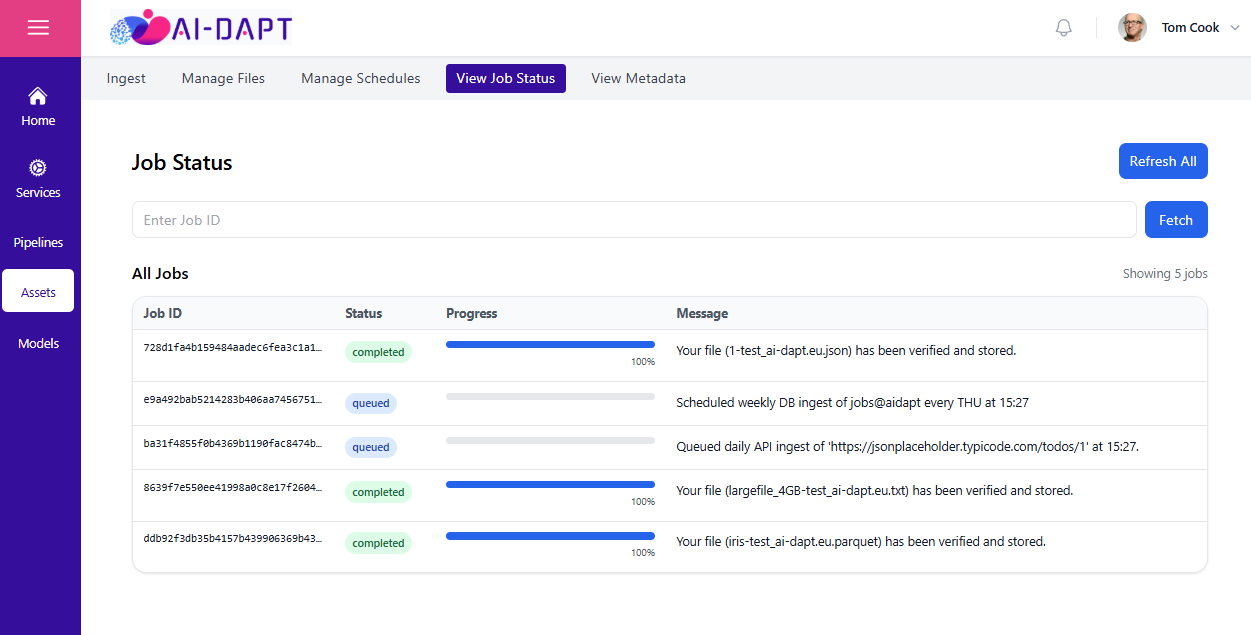The width and height of the screenshot is (1251, 635).
Task: Click message about jsonplaceholder.typicode.com daily ingest
Action: point(908,447)
